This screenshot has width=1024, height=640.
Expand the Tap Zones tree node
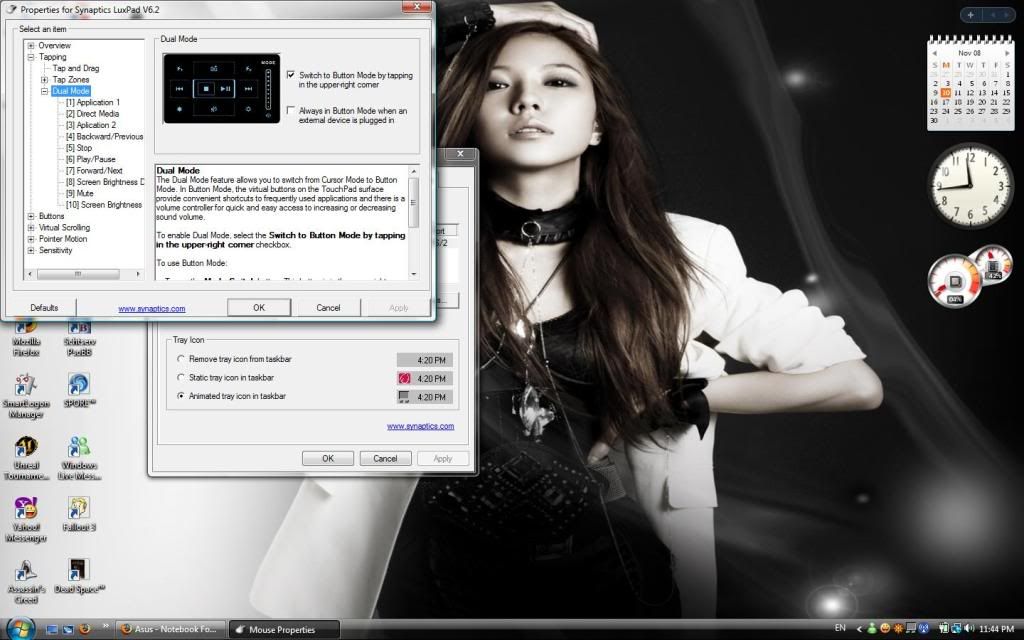pyautogui.click(x=44, y=80)
